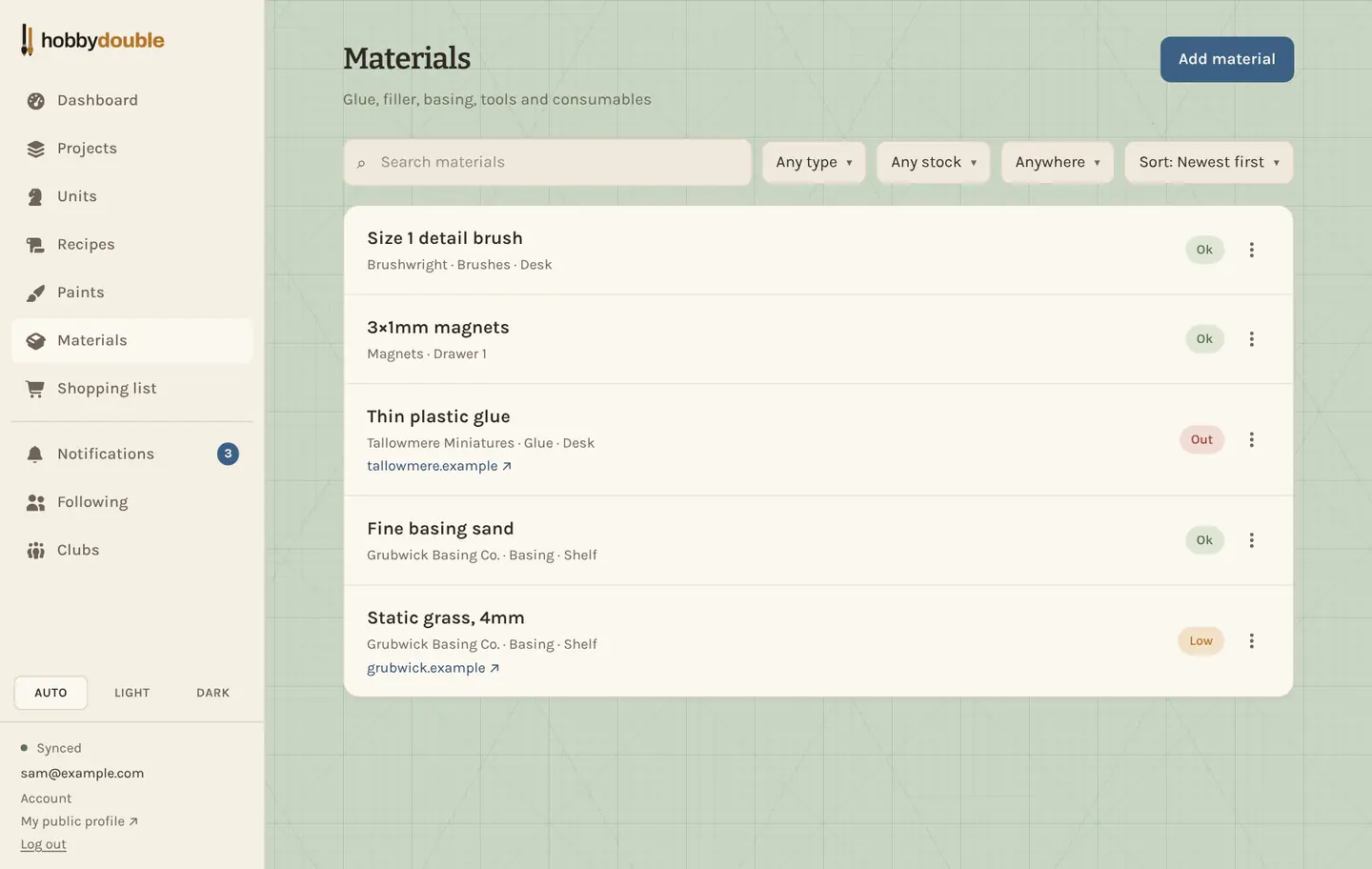Switch theme to Auto
This screenshot has height=869, width=1372.
50,693
